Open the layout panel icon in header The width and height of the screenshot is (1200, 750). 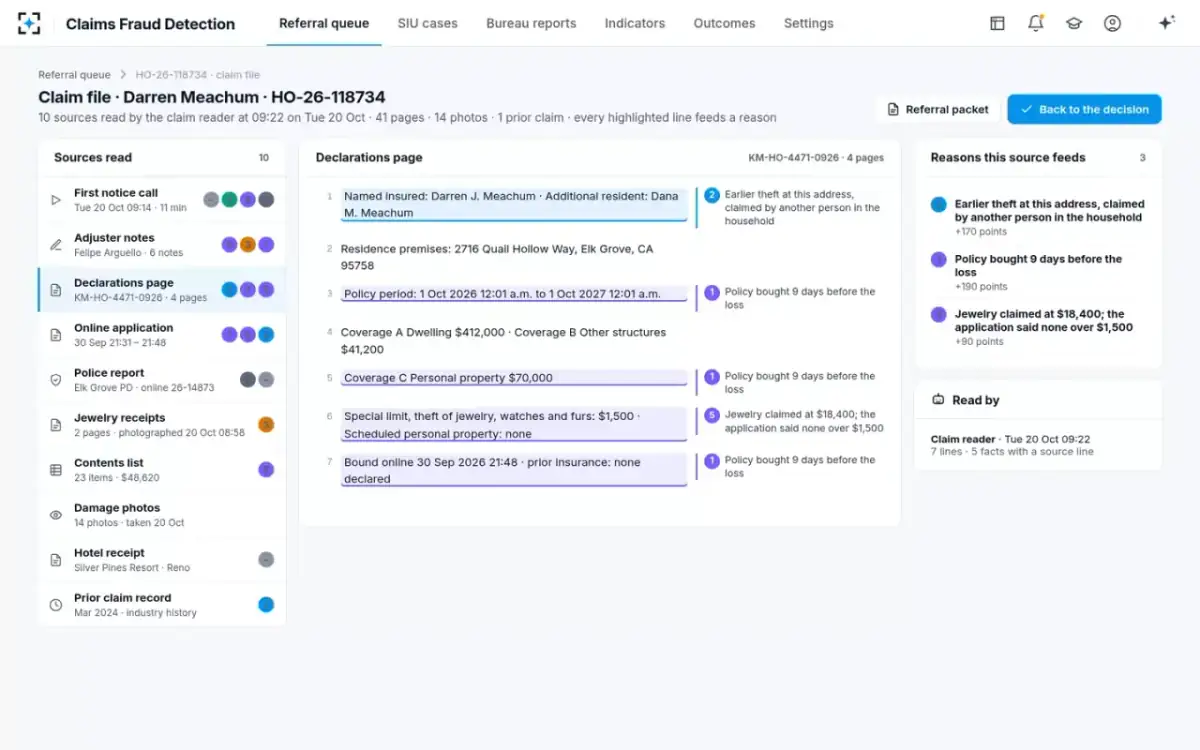pos(997,23)
